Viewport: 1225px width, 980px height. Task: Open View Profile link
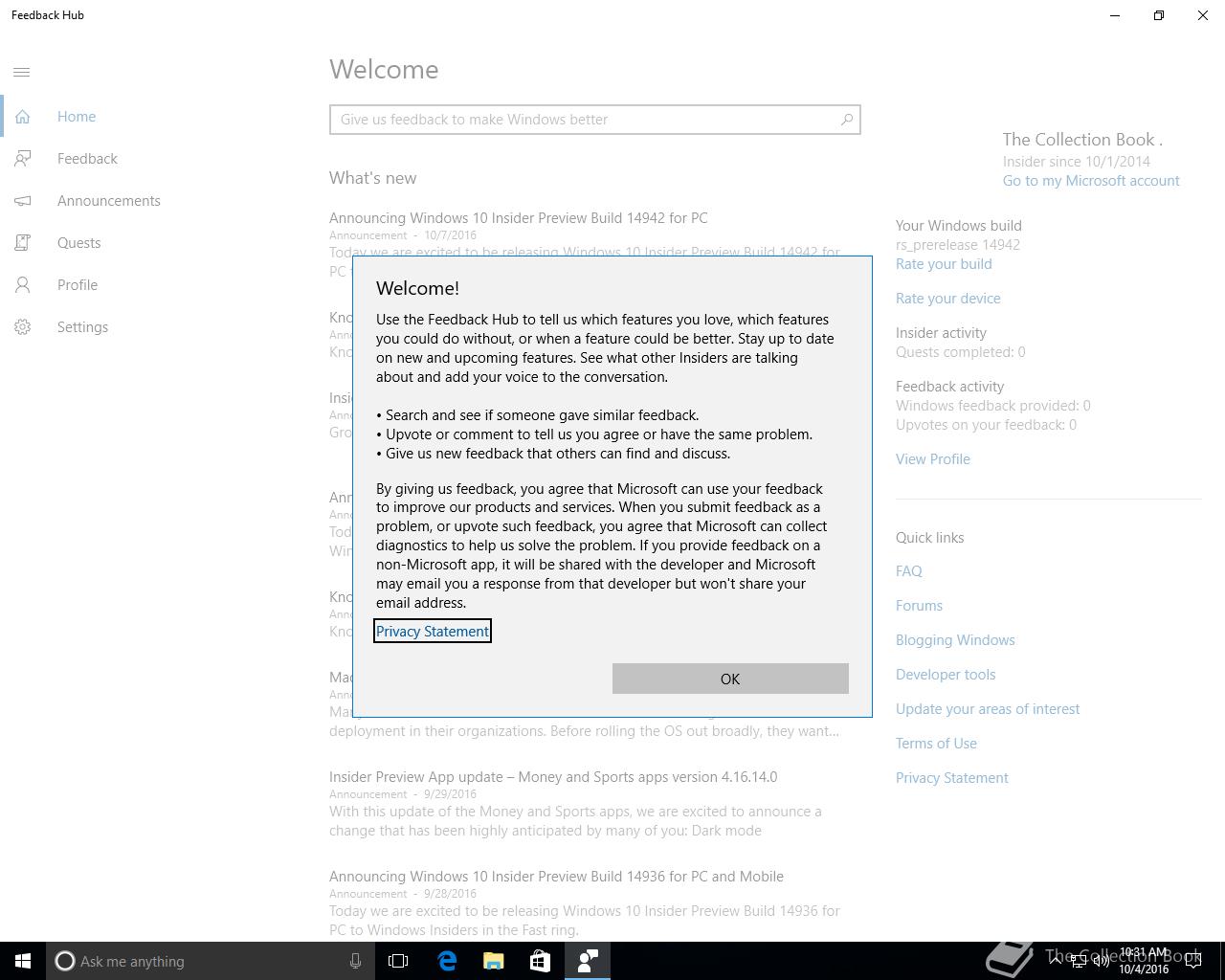tap(933, 459)
